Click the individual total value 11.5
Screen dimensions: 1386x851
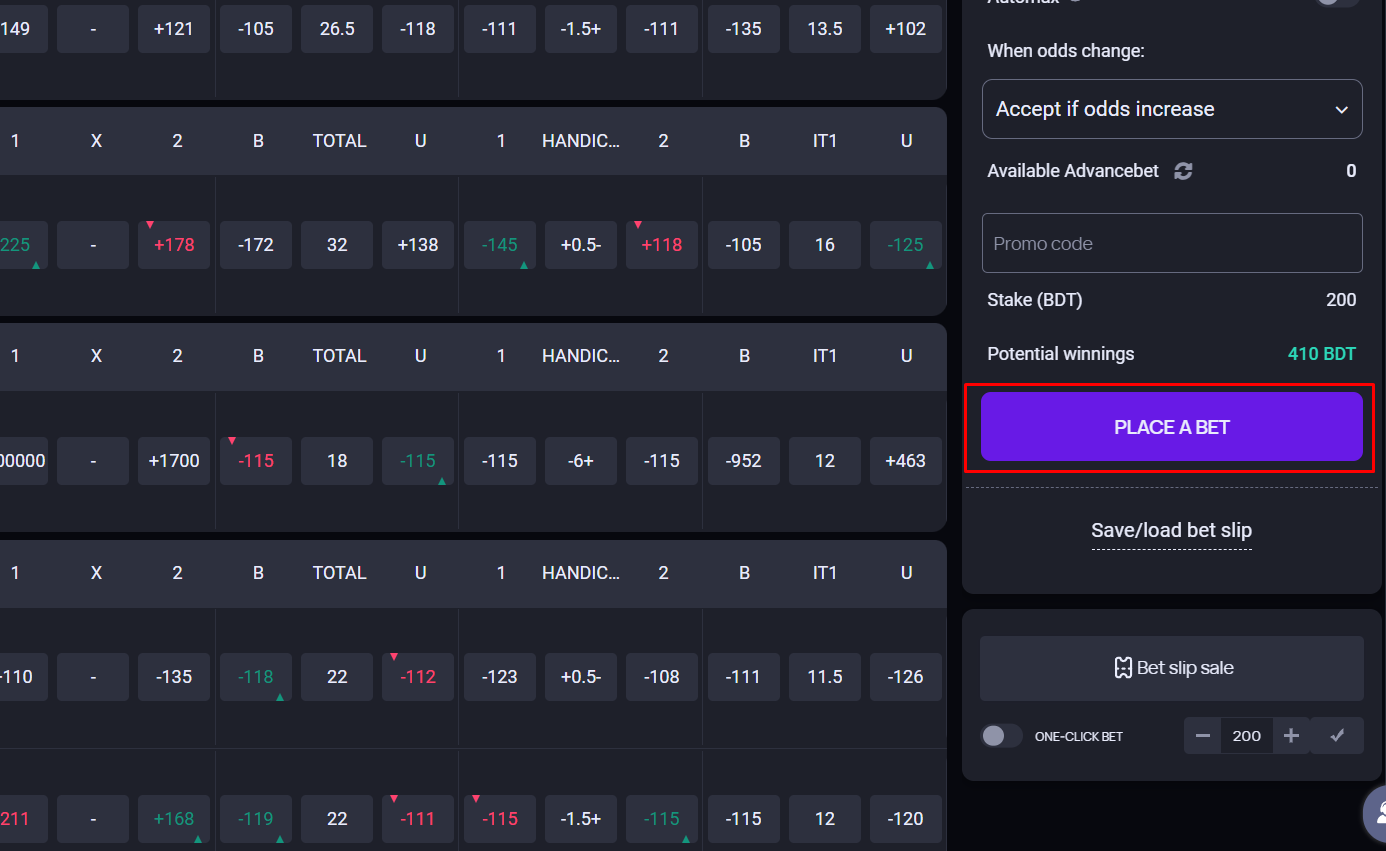click(825, 677)
